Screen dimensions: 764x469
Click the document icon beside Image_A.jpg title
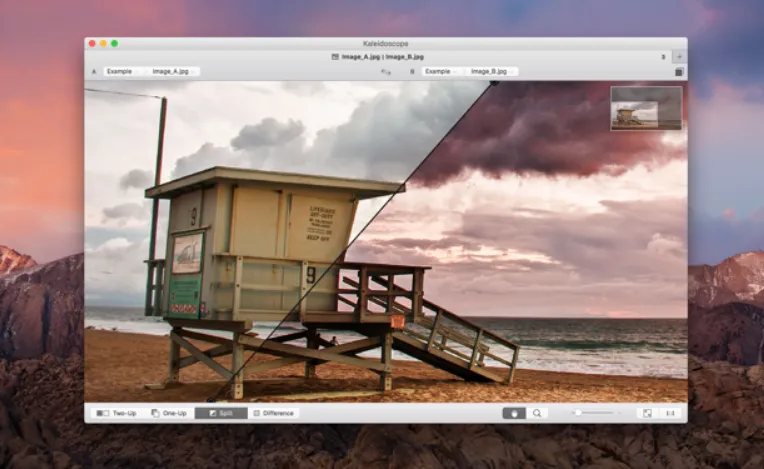(x=335, y=57)
